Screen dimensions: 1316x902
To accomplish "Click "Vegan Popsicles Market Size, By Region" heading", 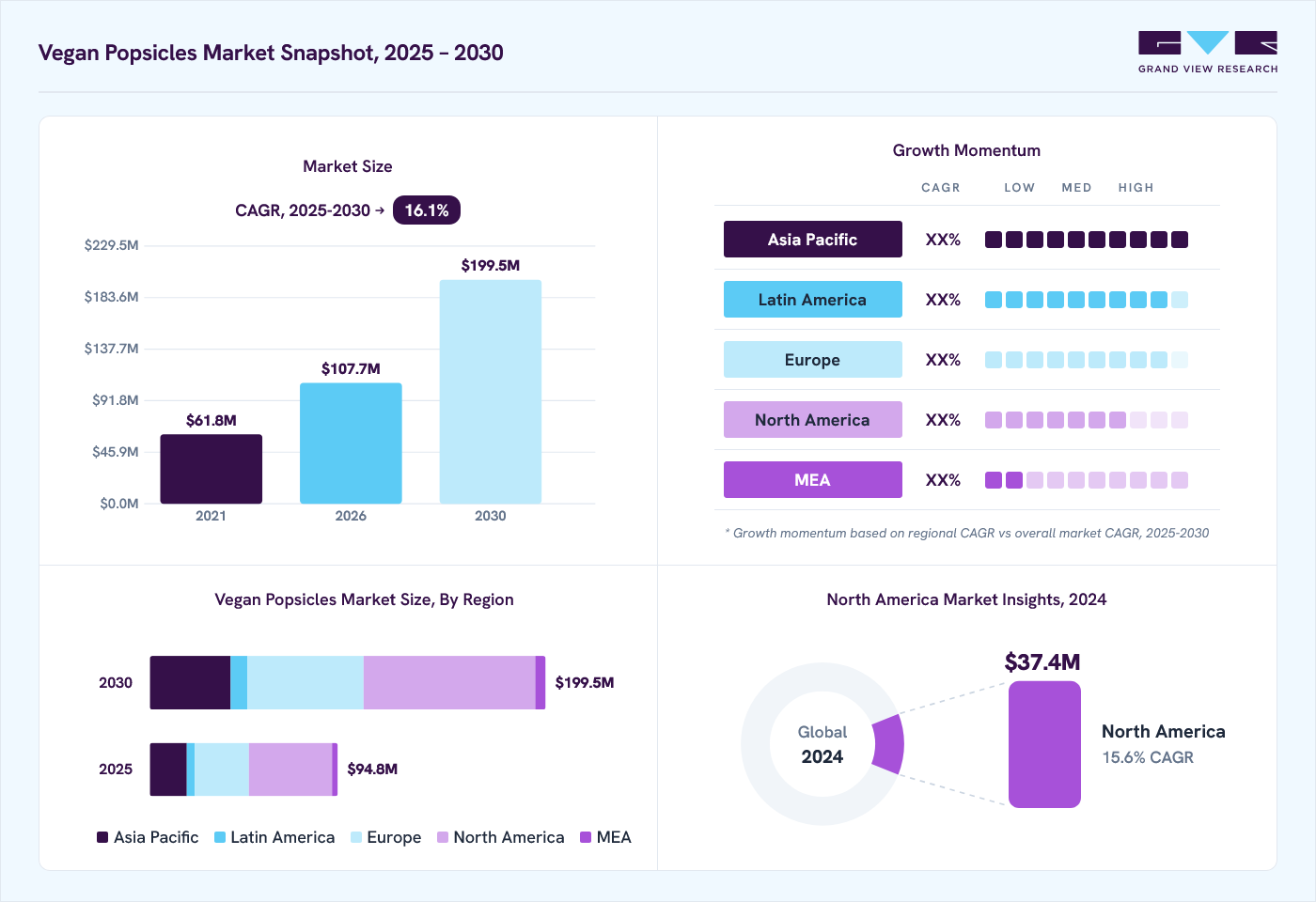I will (x=364, y=599).
